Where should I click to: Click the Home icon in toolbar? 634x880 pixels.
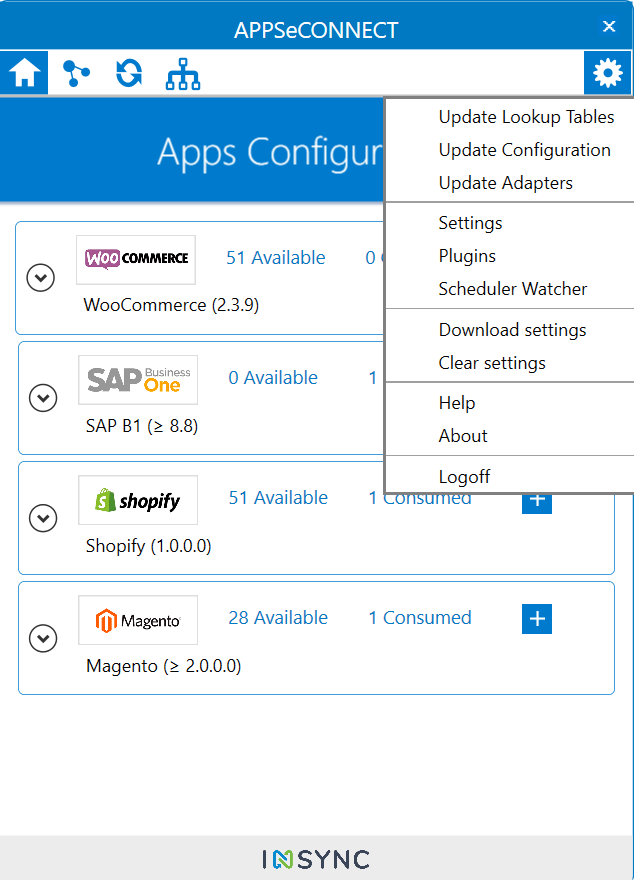tap(25, 73)
